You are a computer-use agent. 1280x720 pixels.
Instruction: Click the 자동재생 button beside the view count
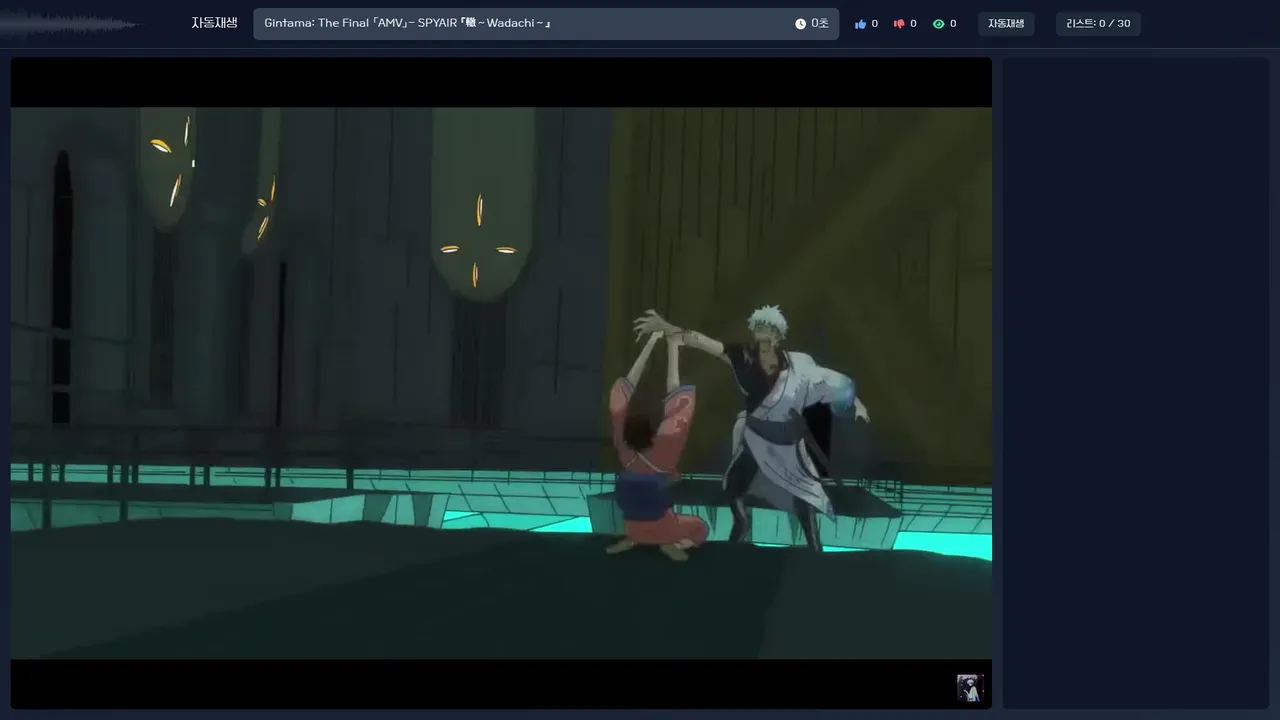click(x=1006, y=24)
